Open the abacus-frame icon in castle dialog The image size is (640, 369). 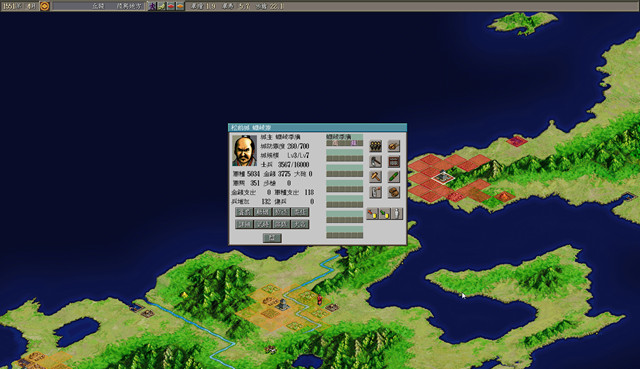click(393, 161)
